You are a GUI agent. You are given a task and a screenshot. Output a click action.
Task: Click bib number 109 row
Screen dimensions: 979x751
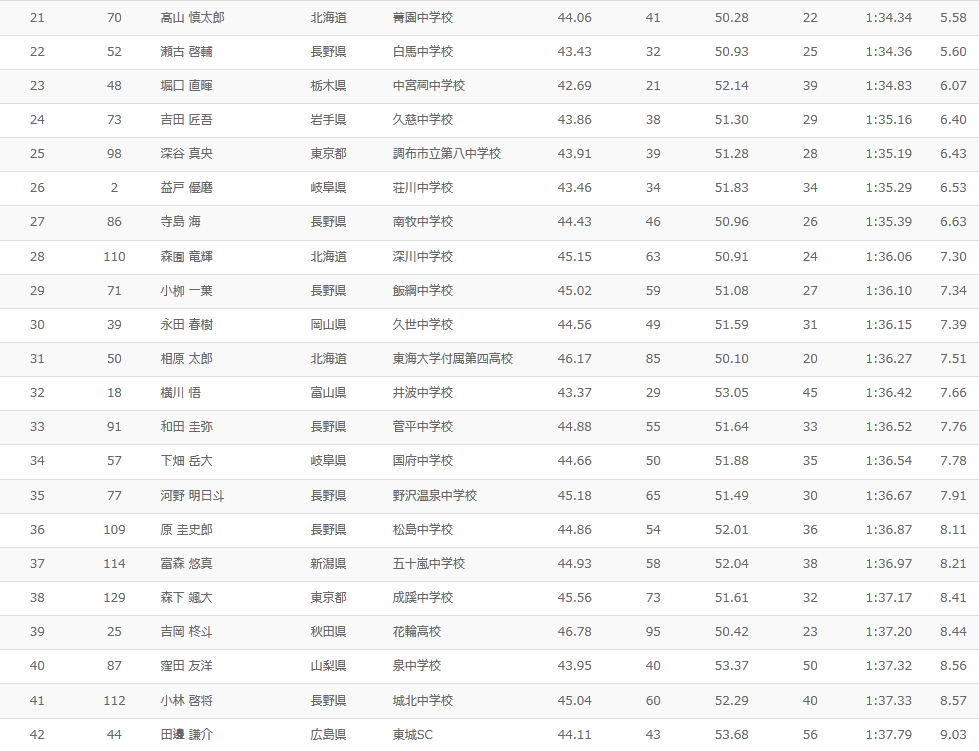pyautogui.click(x=490, y=530)
